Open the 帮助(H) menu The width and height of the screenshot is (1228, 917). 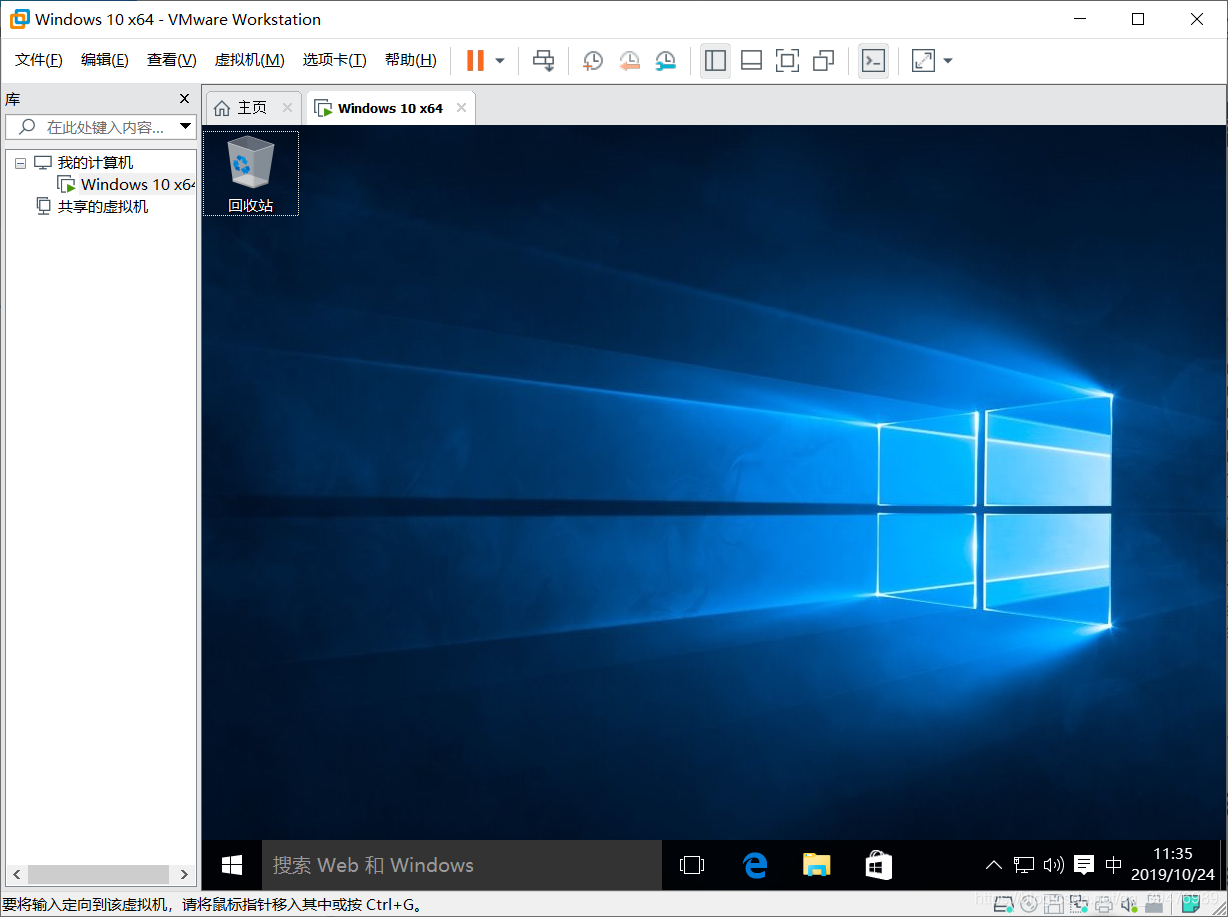[410, 60]
